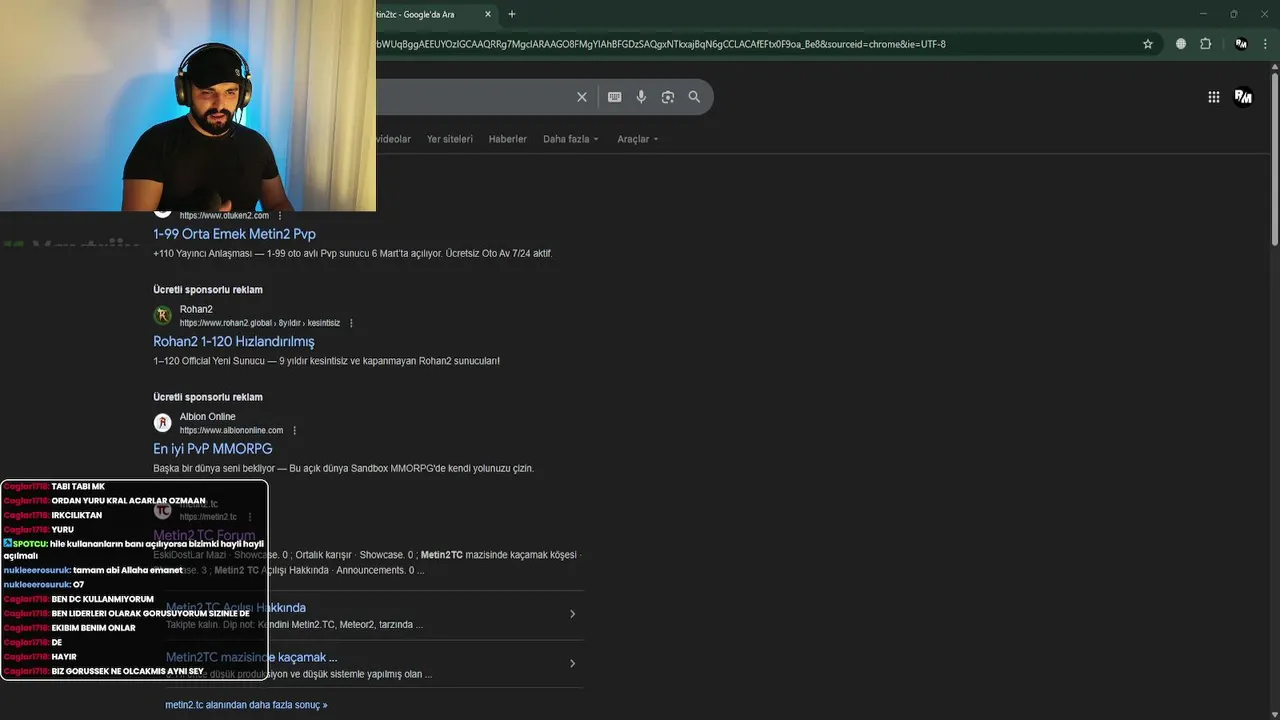The width and height of the screenshot is (1280, 720).
Task: Click the Rohan2 advertiser name
Action: click(196, 309)
